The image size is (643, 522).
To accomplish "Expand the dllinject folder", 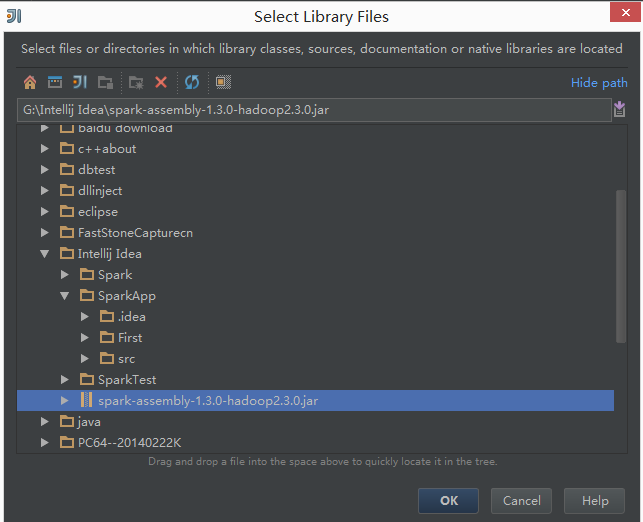I will tap(45, 190).
